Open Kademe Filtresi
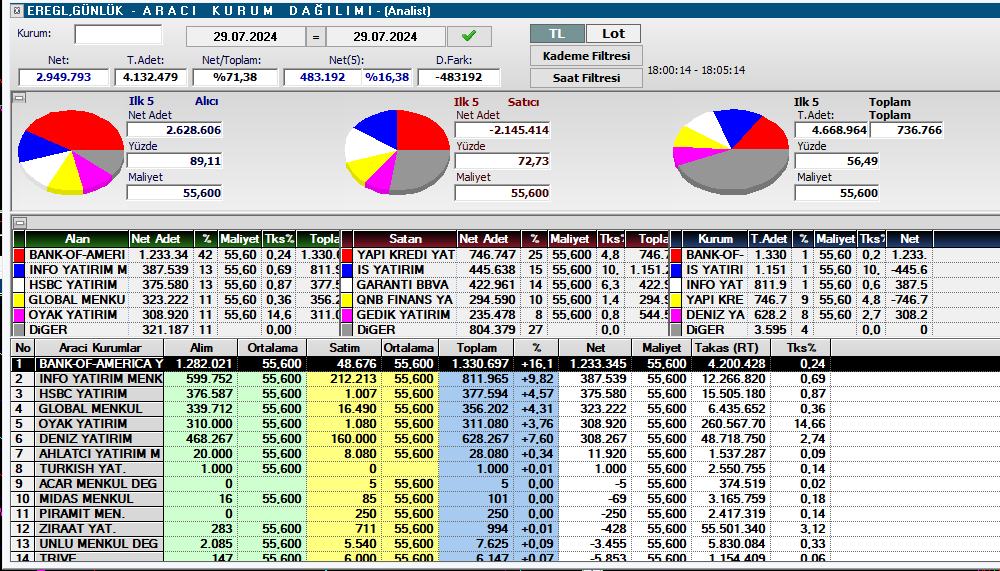 point(586,56)
